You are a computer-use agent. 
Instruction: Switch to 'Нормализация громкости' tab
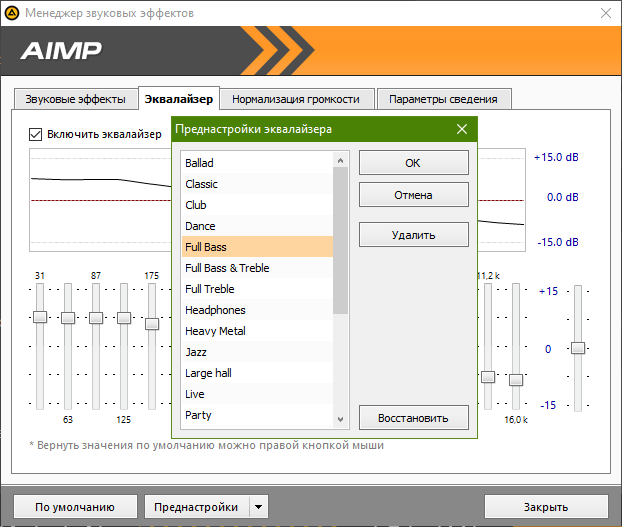click(x=296, y=99)
